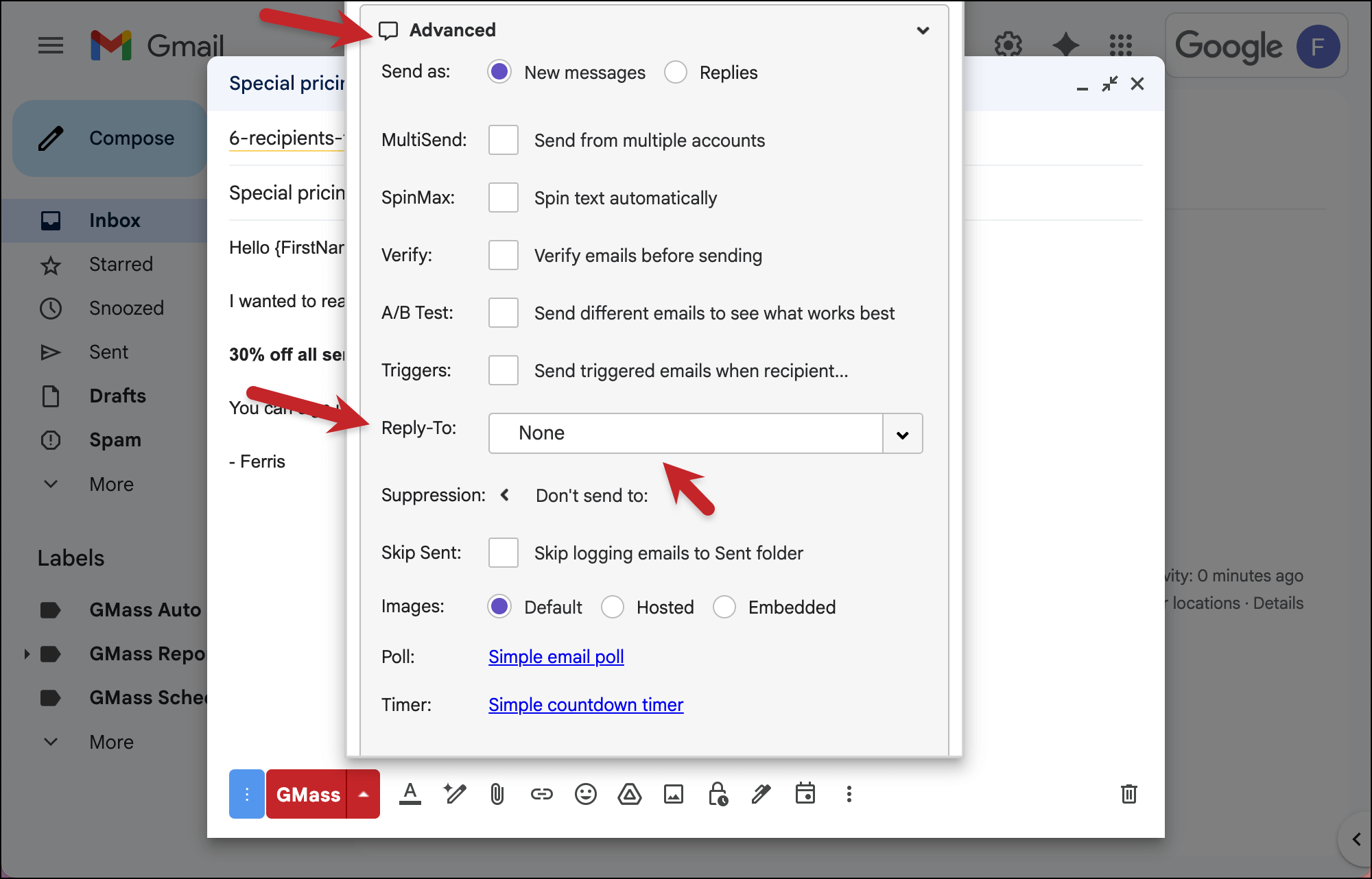
Task: Open the emoji picker icon
Action: pyautogui.click(x=585, y=794)
